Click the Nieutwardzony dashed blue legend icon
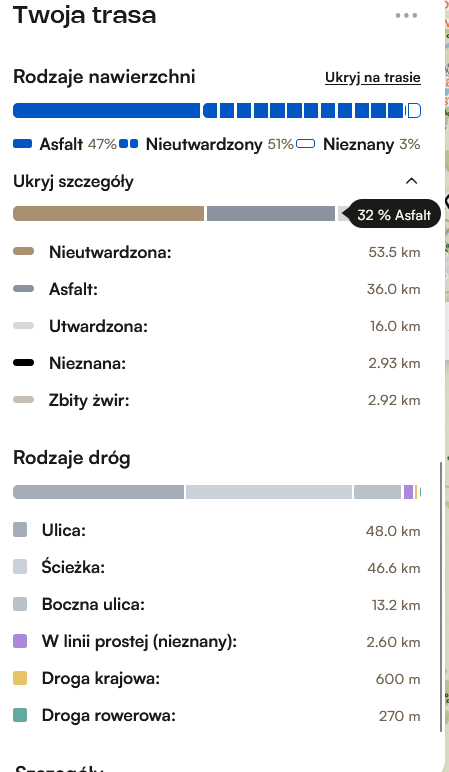The height and width of the screenshot is (772, 449). 128,144
